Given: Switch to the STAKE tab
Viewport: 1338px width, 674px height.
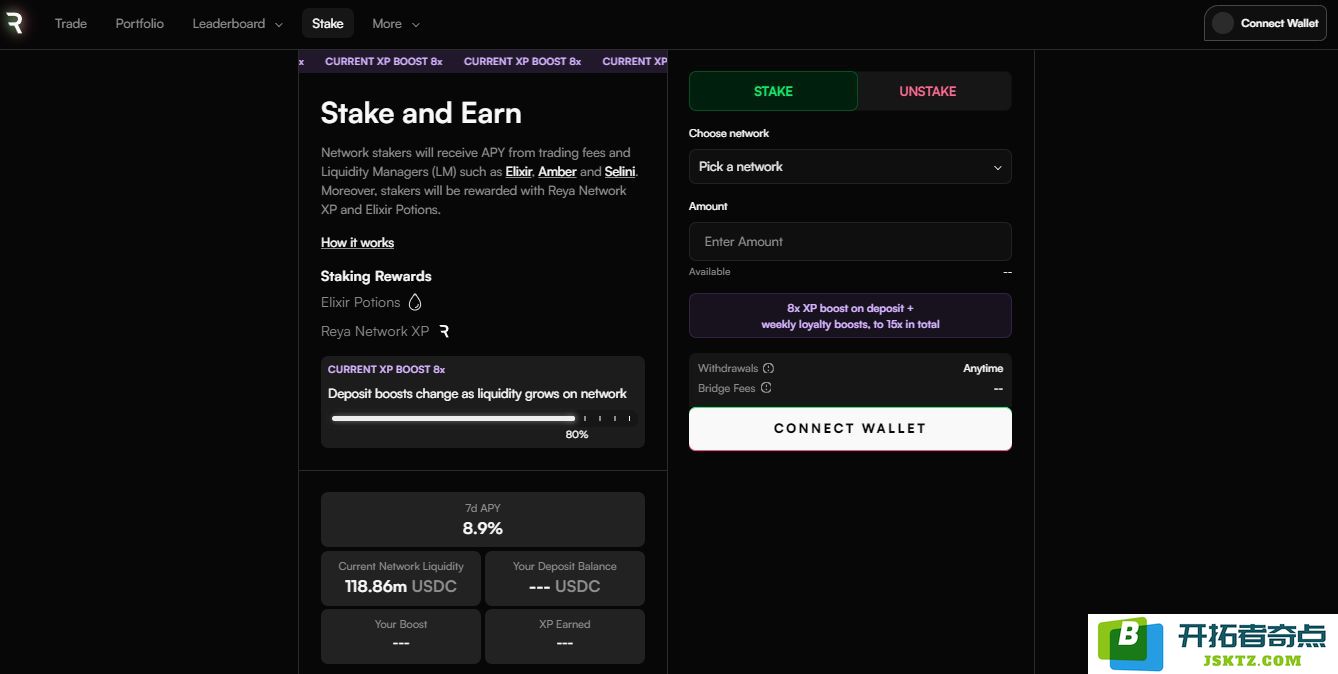Looking at the screenshot, I should pyautogui.click(x=773, y=91).
